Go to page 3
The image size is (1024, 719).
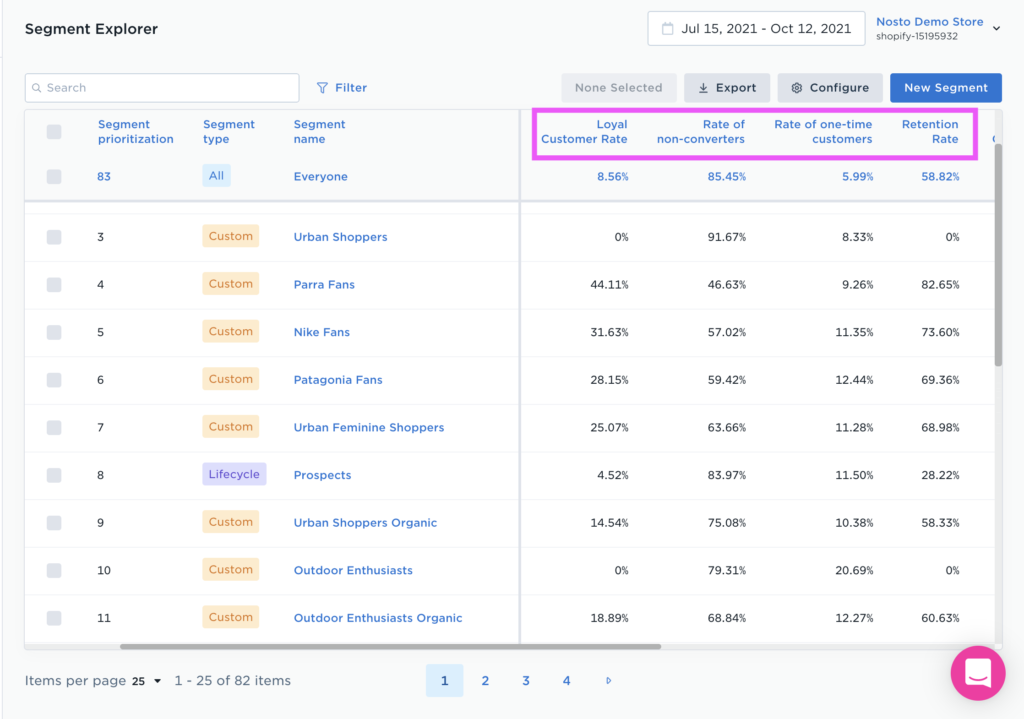point(526,680)
